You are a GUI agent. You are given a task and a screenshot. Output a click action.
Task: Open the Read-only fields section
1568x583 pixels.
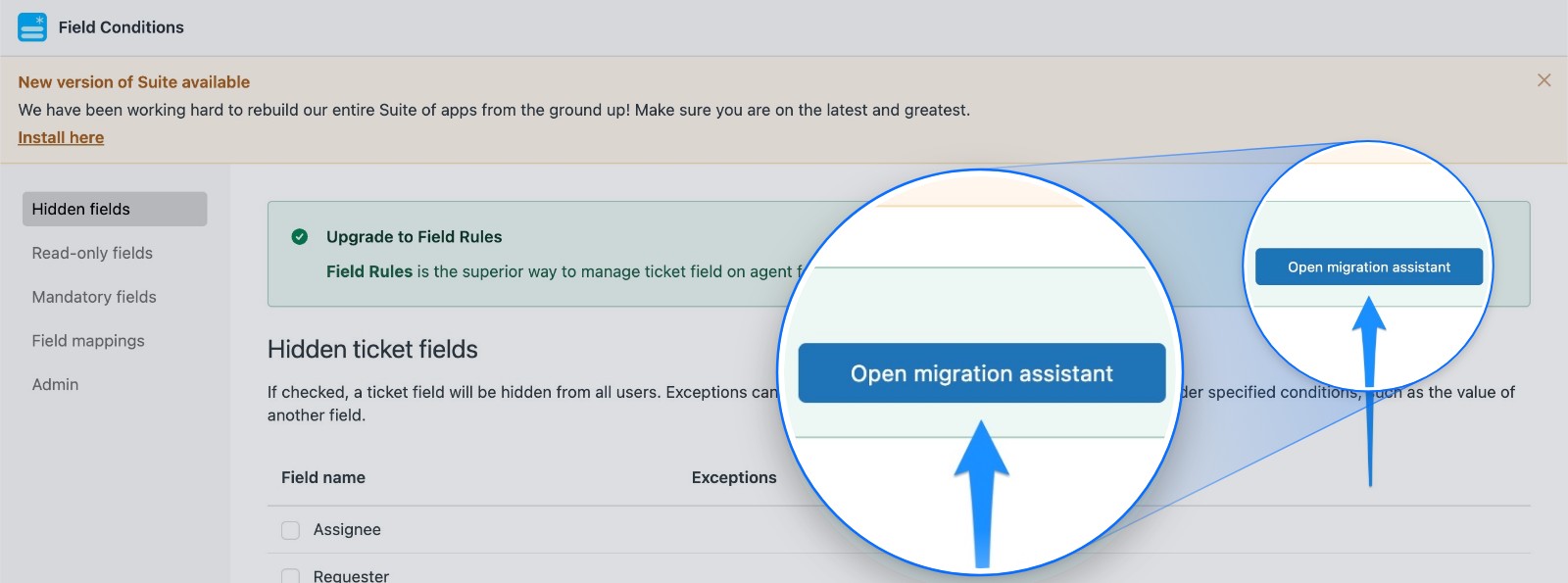pyautogui.click(x=92, y=253)
